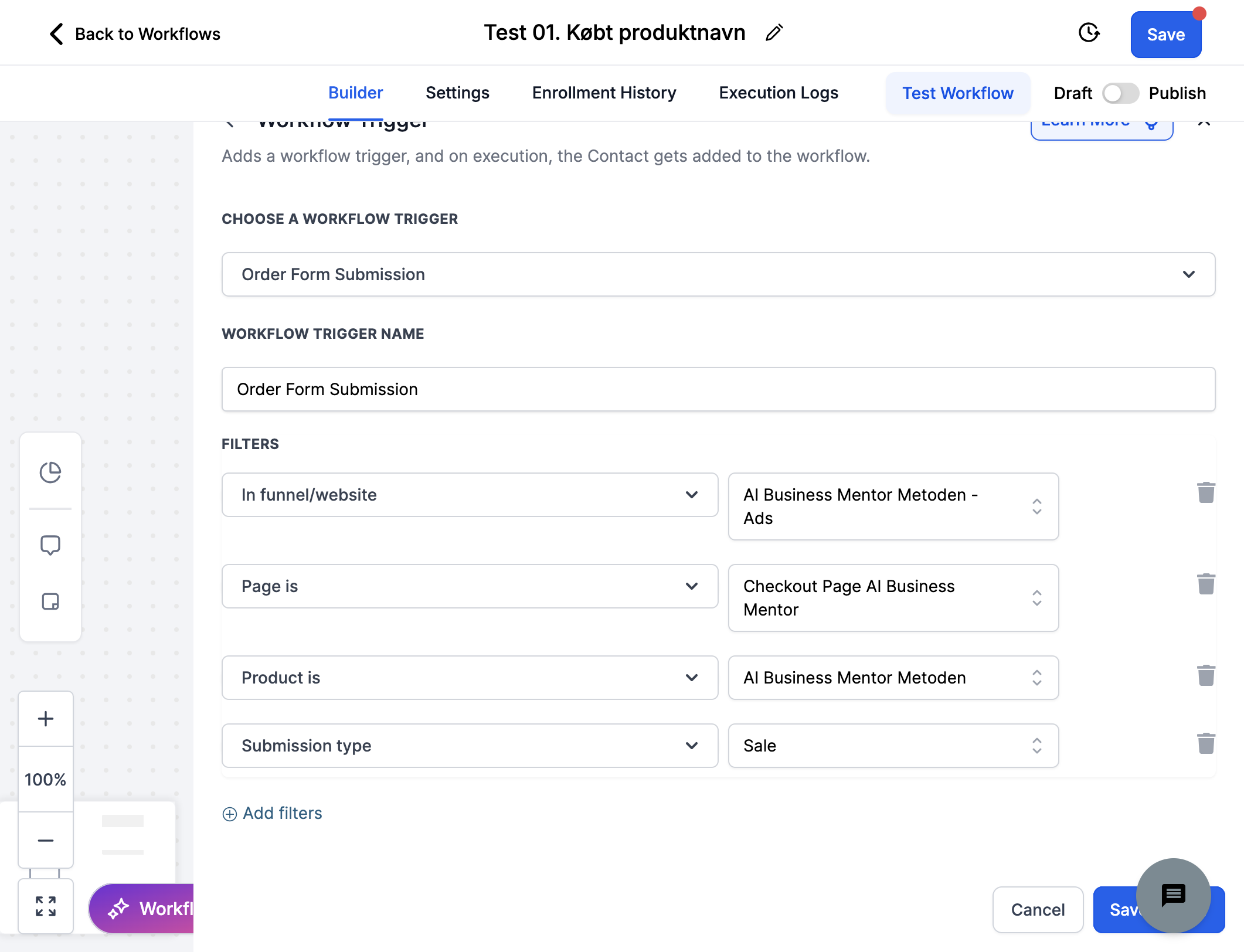This screenshot has height=952, width=1244.
Task: Open version history clock icon
Action: pos(1089,33)
